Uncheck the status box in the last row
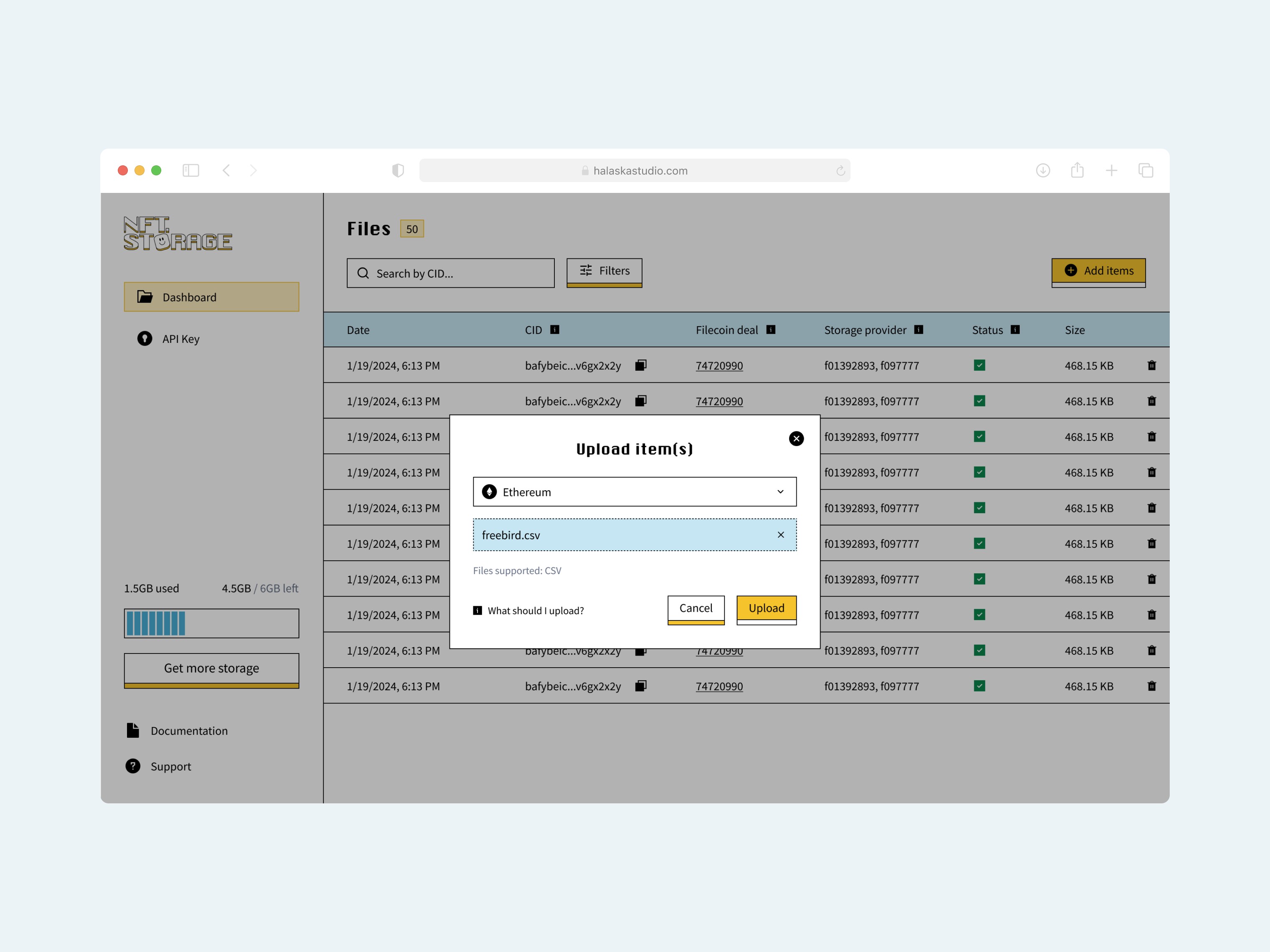 (980, 686)
